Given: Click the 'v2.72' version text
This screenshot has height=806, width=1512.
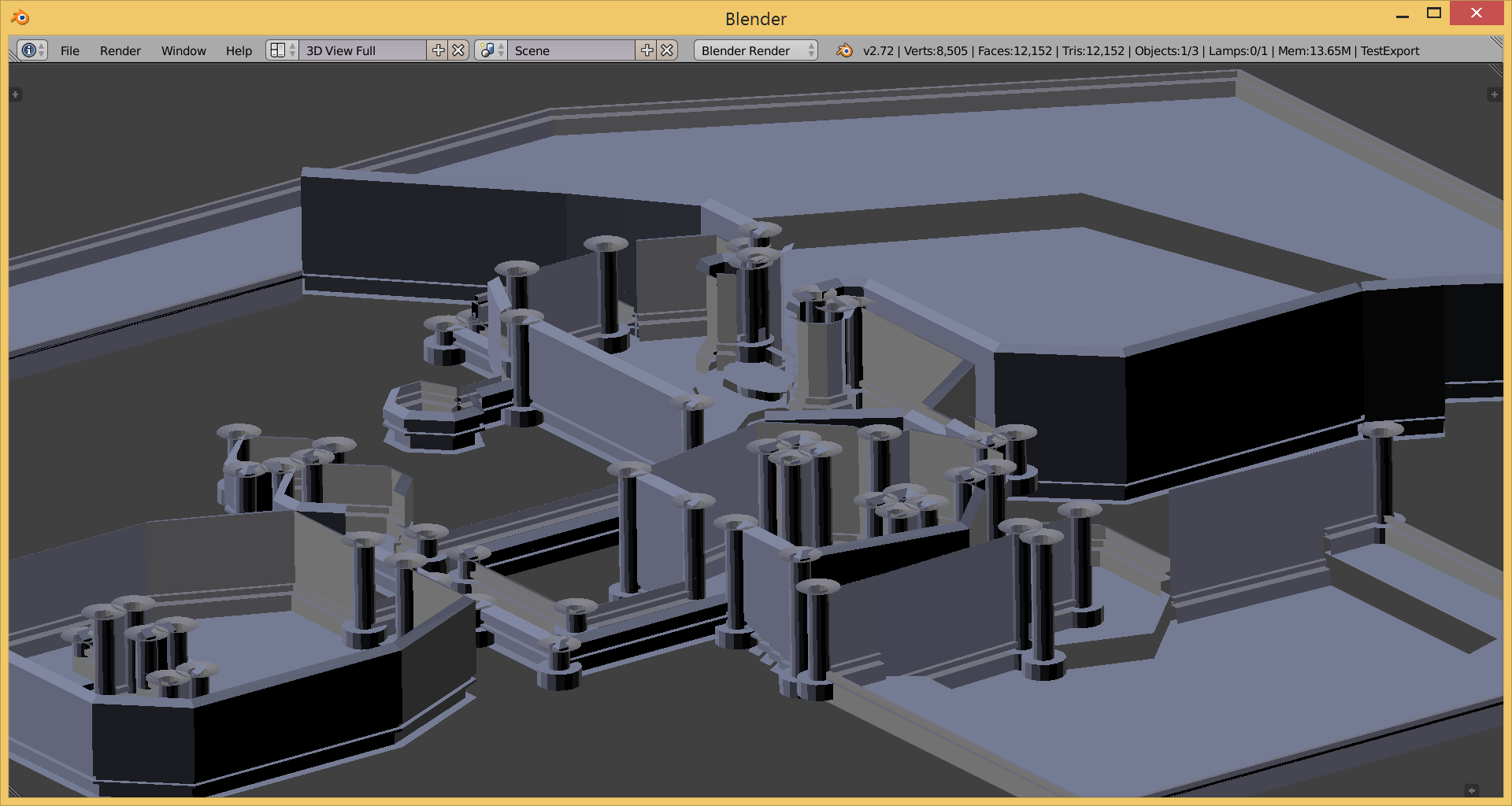Looking at the screenshot, I should point(878,50).
